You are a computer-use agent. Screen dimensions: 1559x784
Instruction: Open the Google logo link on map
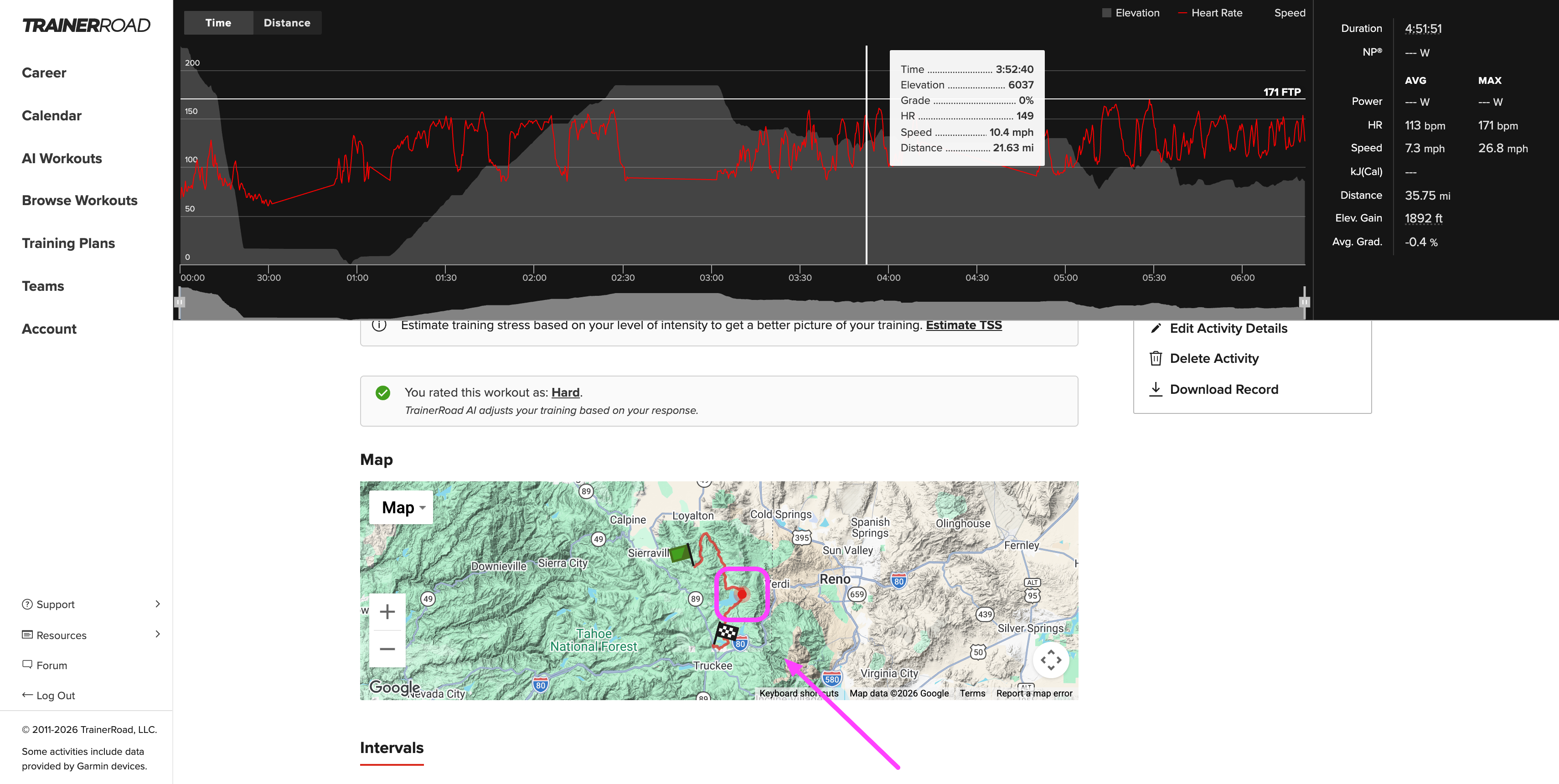[395, 687]
